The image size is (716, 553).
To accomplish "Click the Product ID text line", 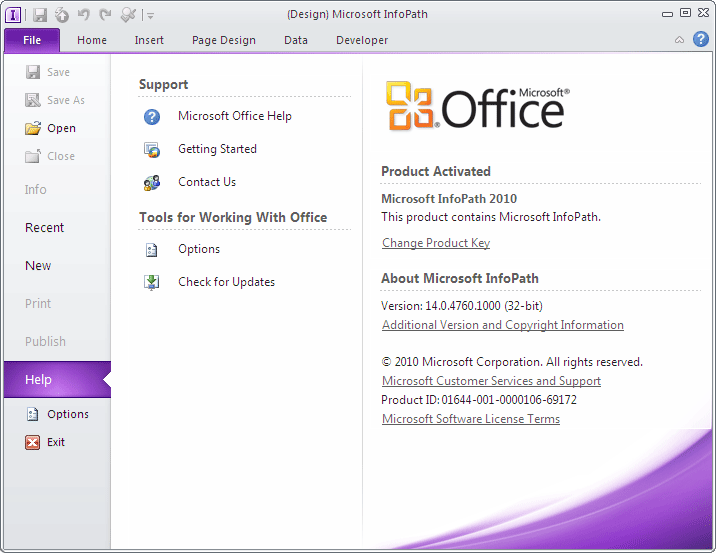I will (479, 400).
